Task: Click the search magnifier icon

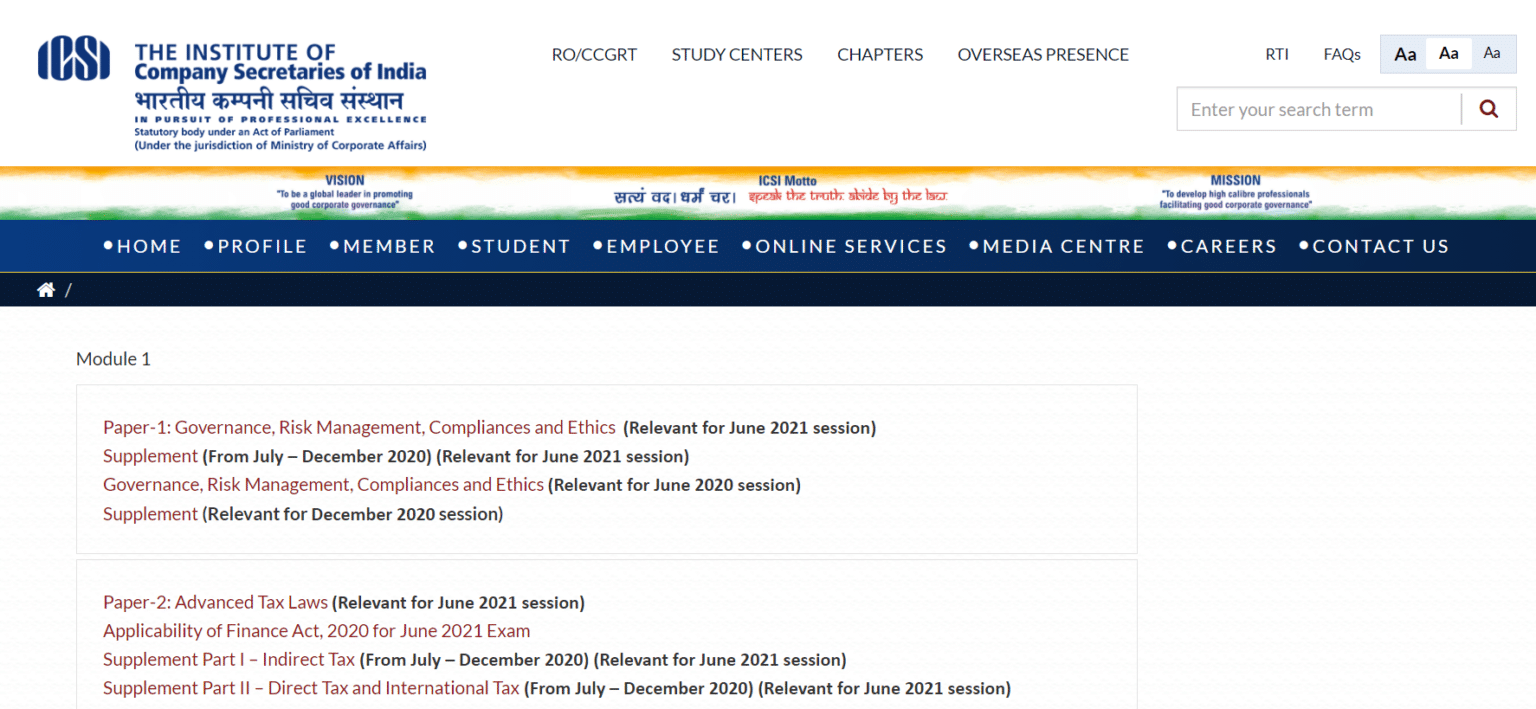Action: click(x=1488, y=109)
